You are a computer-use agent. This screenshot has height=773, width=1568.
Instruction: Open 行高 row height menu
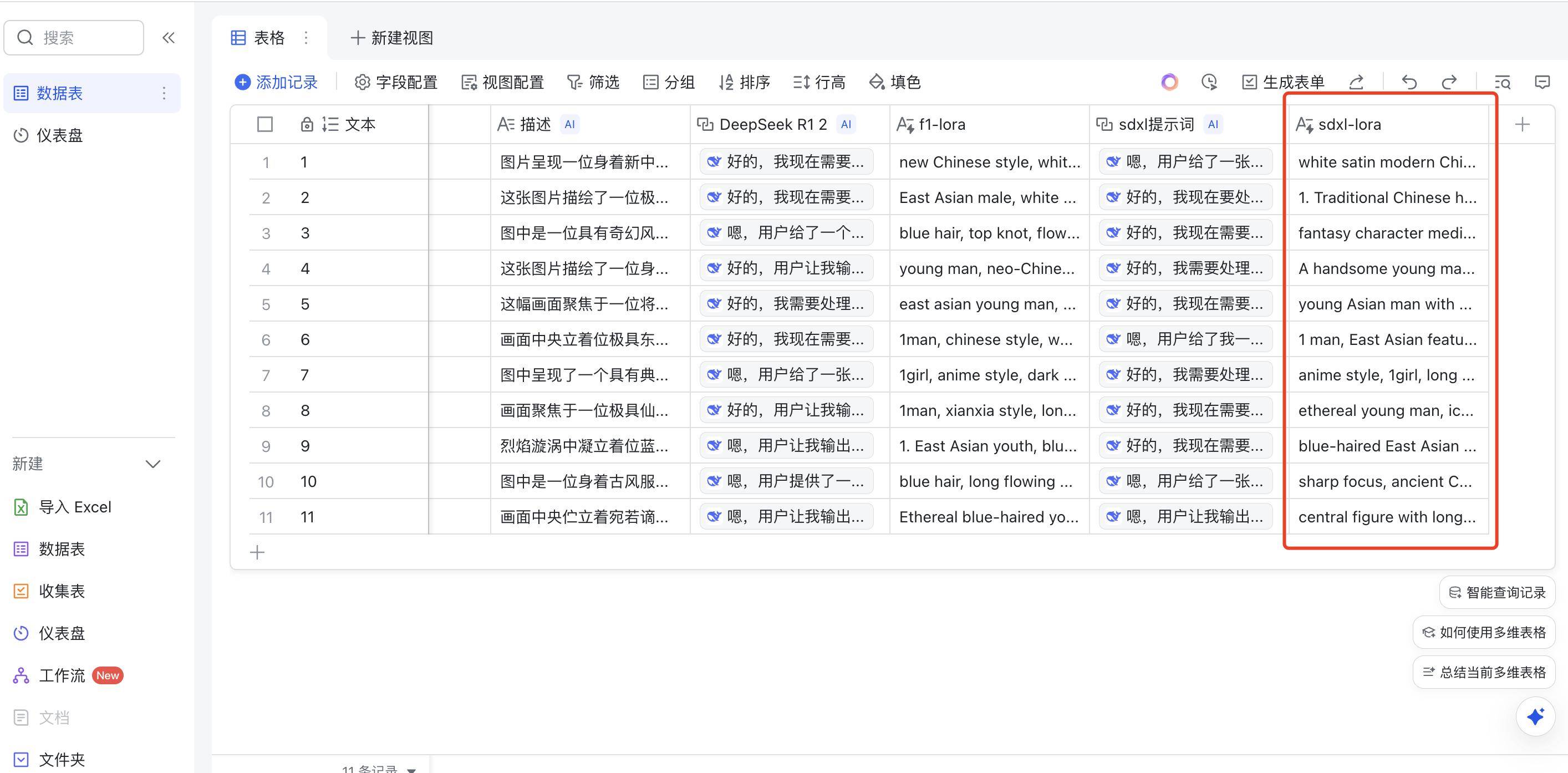pyautogui.click(x=819, y=82)
